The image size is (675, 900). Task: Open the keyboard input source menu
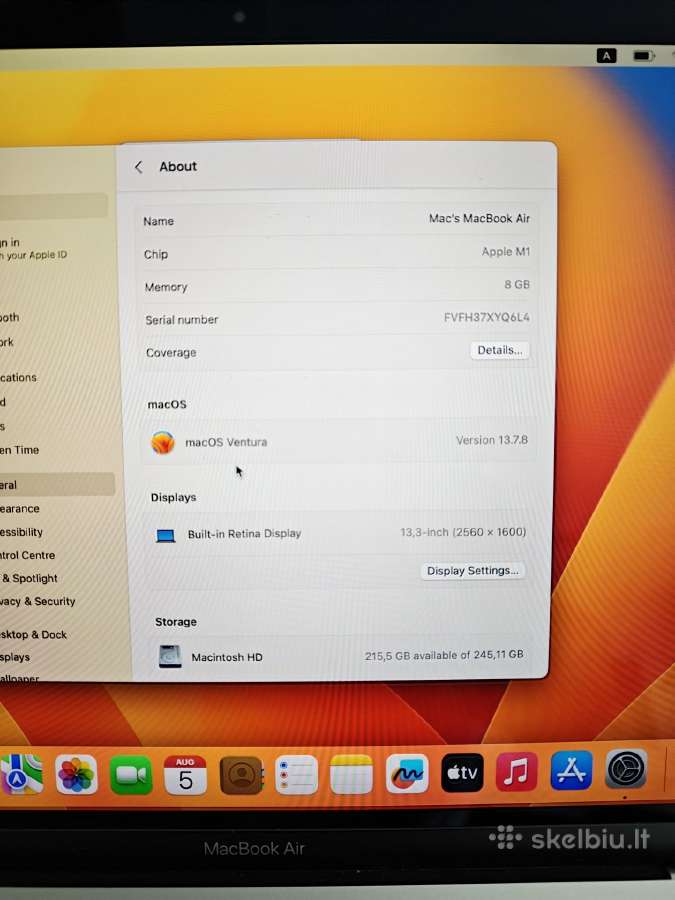(x=607, y=56)
